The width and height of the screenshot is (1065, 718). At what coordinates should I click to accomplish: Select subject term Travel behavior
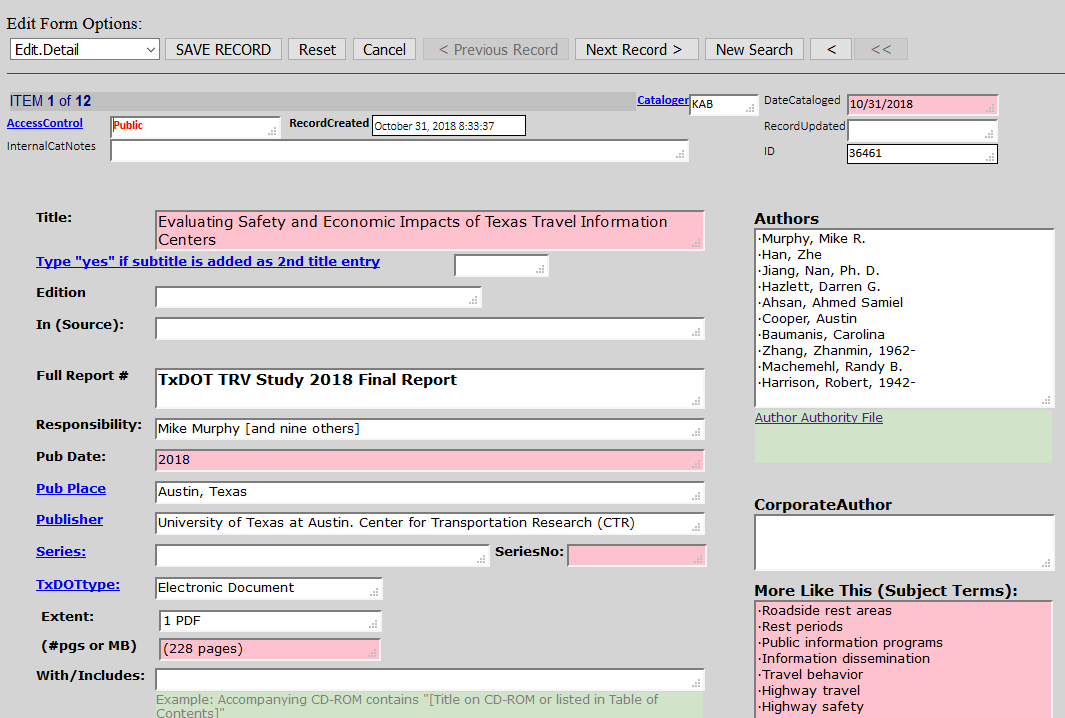click(x=810, y=675)
